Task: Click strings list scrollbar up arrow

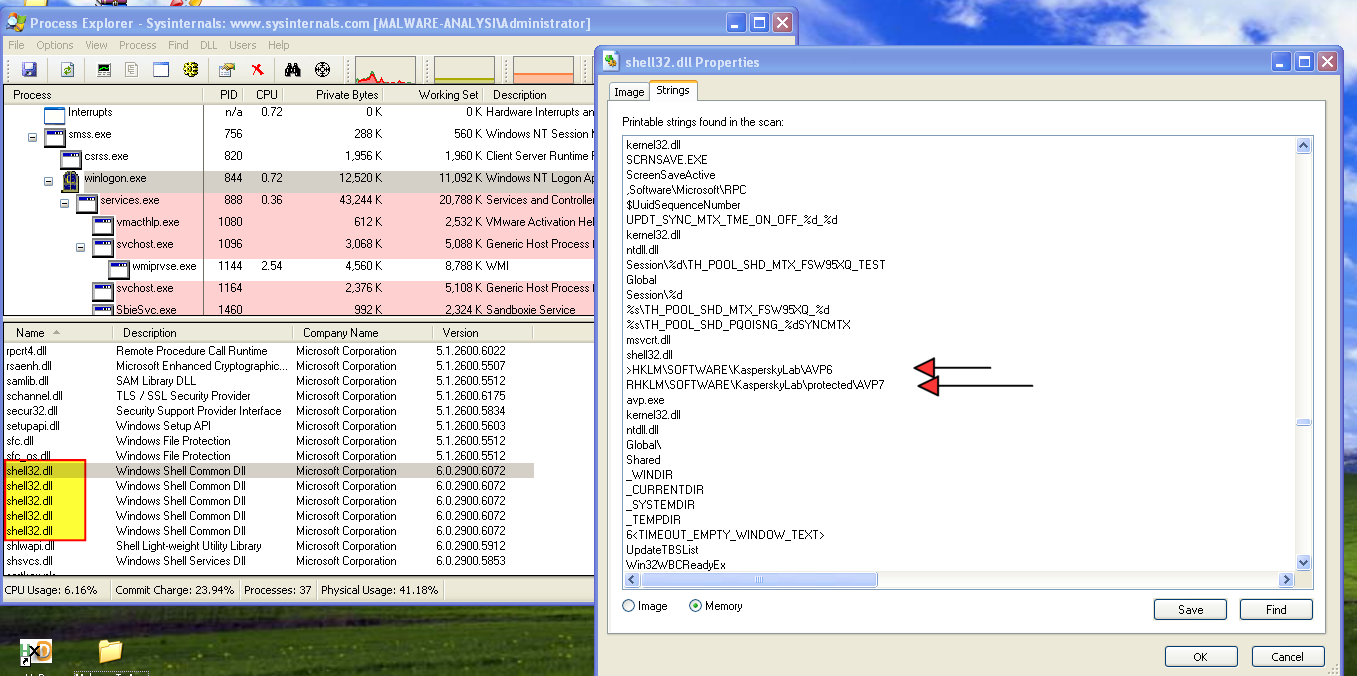Action: tap(1303, 146)
